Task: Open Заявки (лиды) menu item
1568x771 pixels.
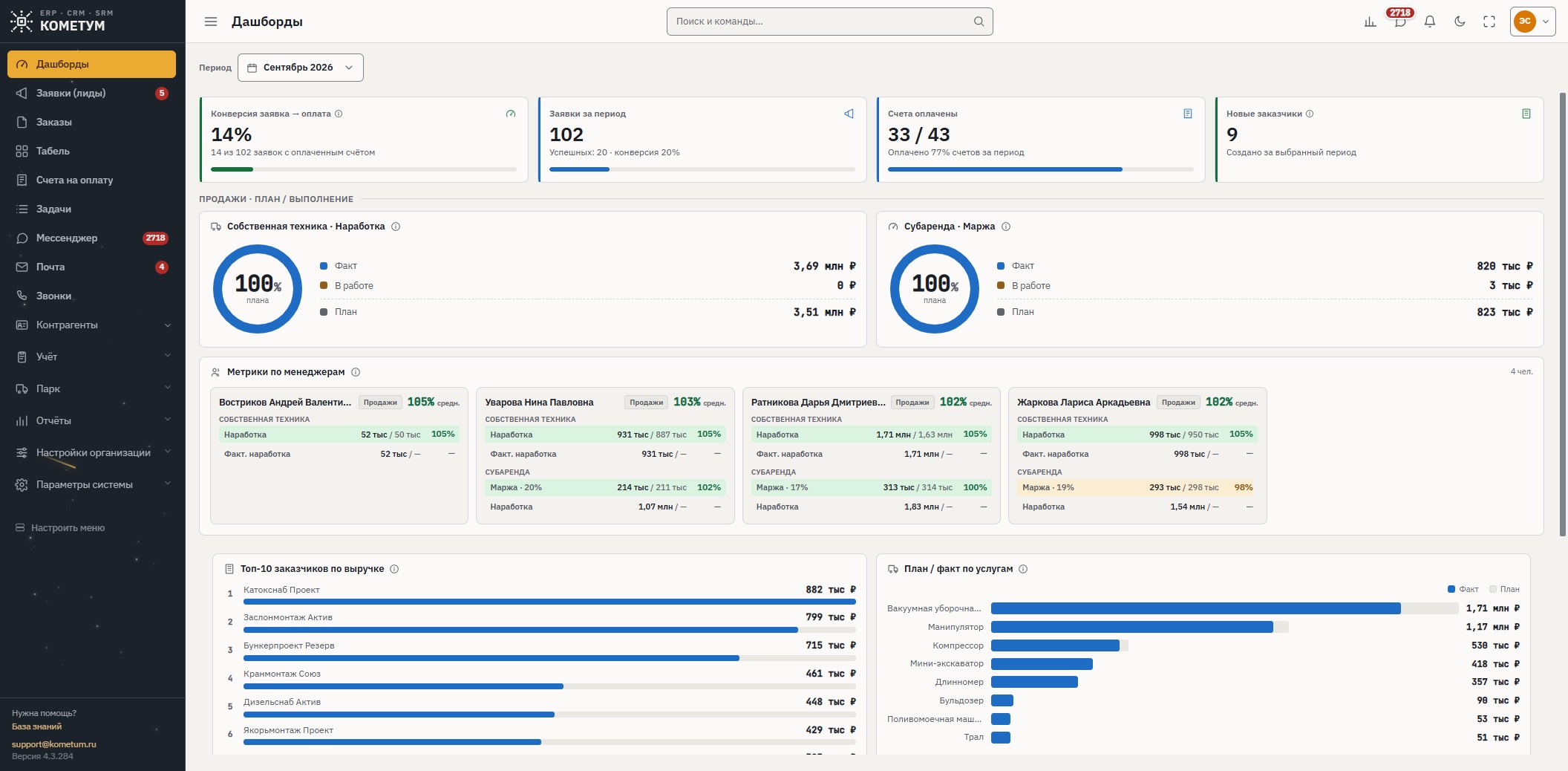Action: [x=92, y=93]
